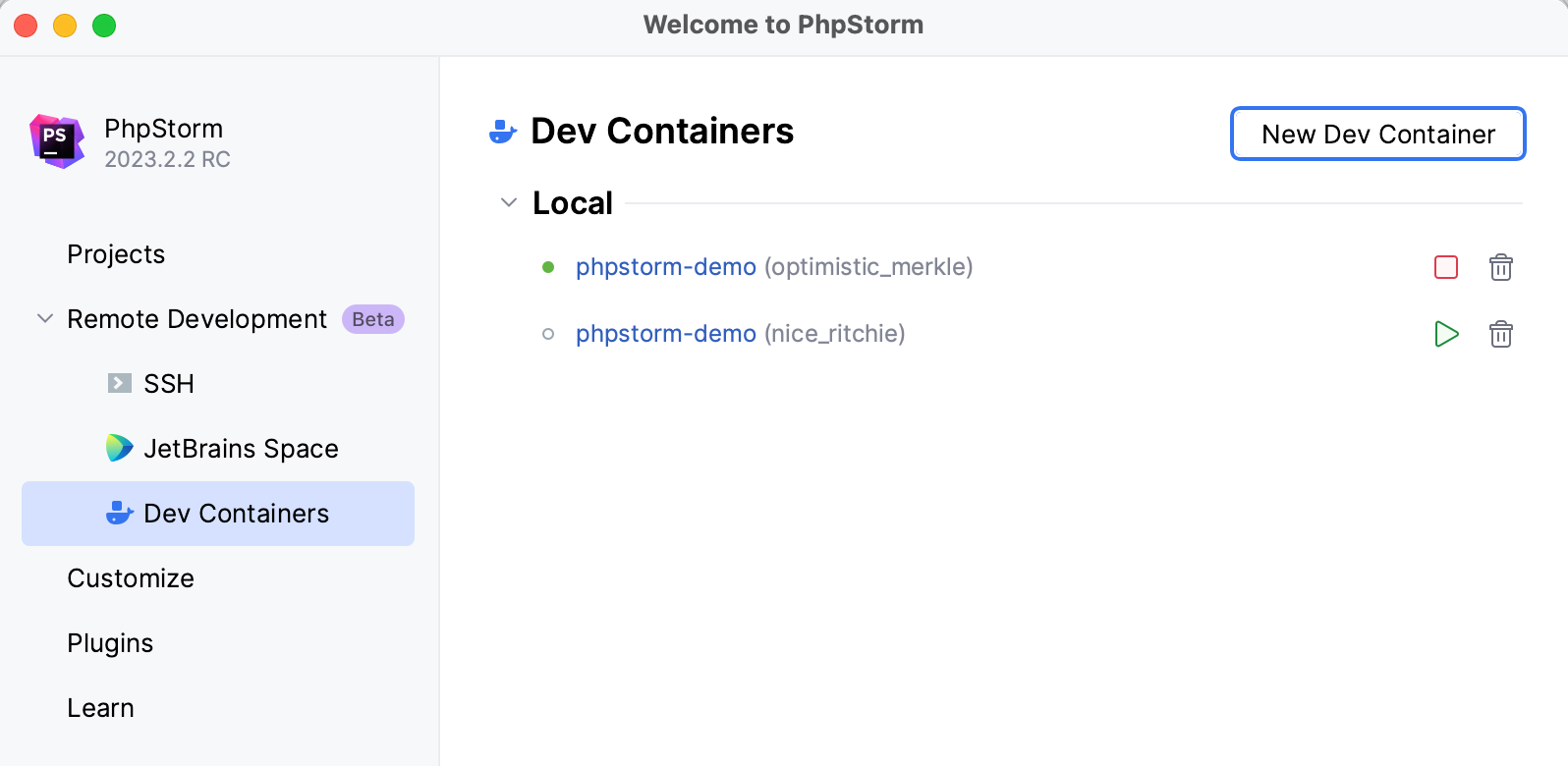Click the stopped status circle for nice_ritchie
Screen dimensions: 1568x766
tap(548, 334)
